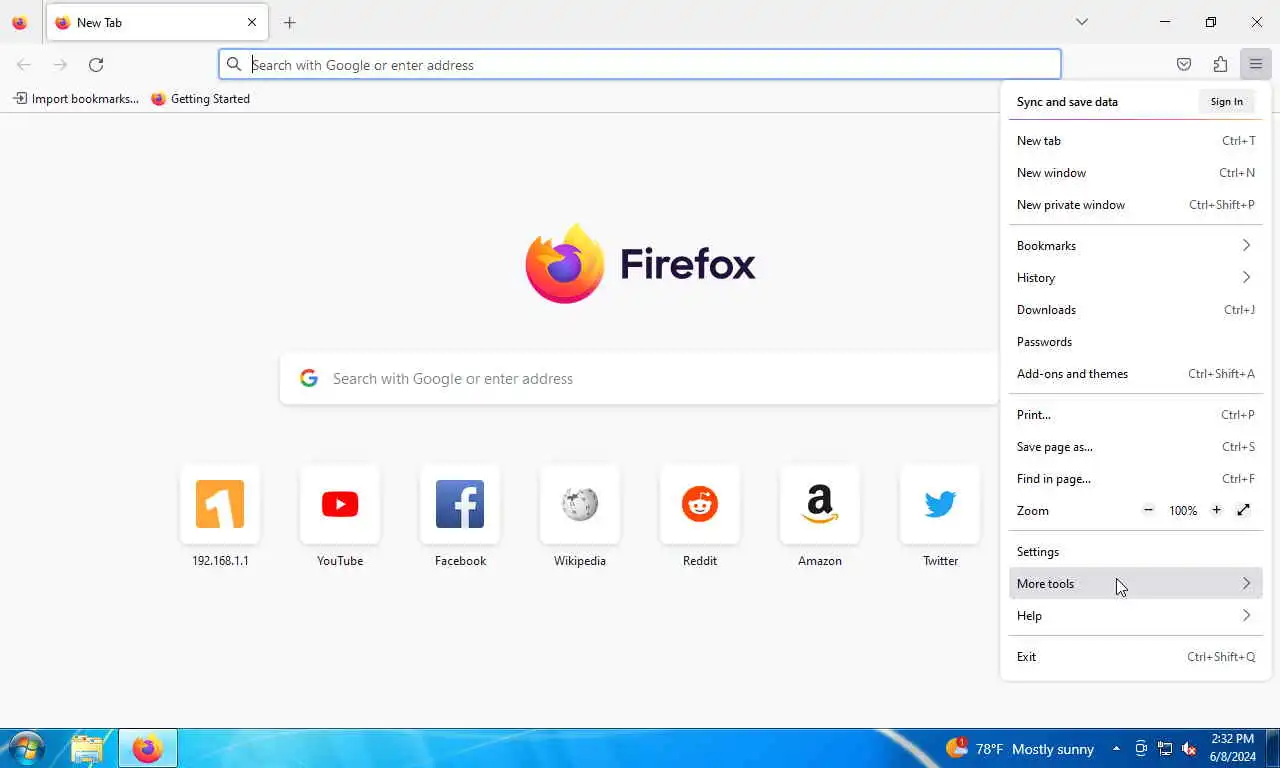Expand the Bookmarks submenu
Image resolution: width=1280 pixels, height=768 pixels.
(x=1136, y=246)
